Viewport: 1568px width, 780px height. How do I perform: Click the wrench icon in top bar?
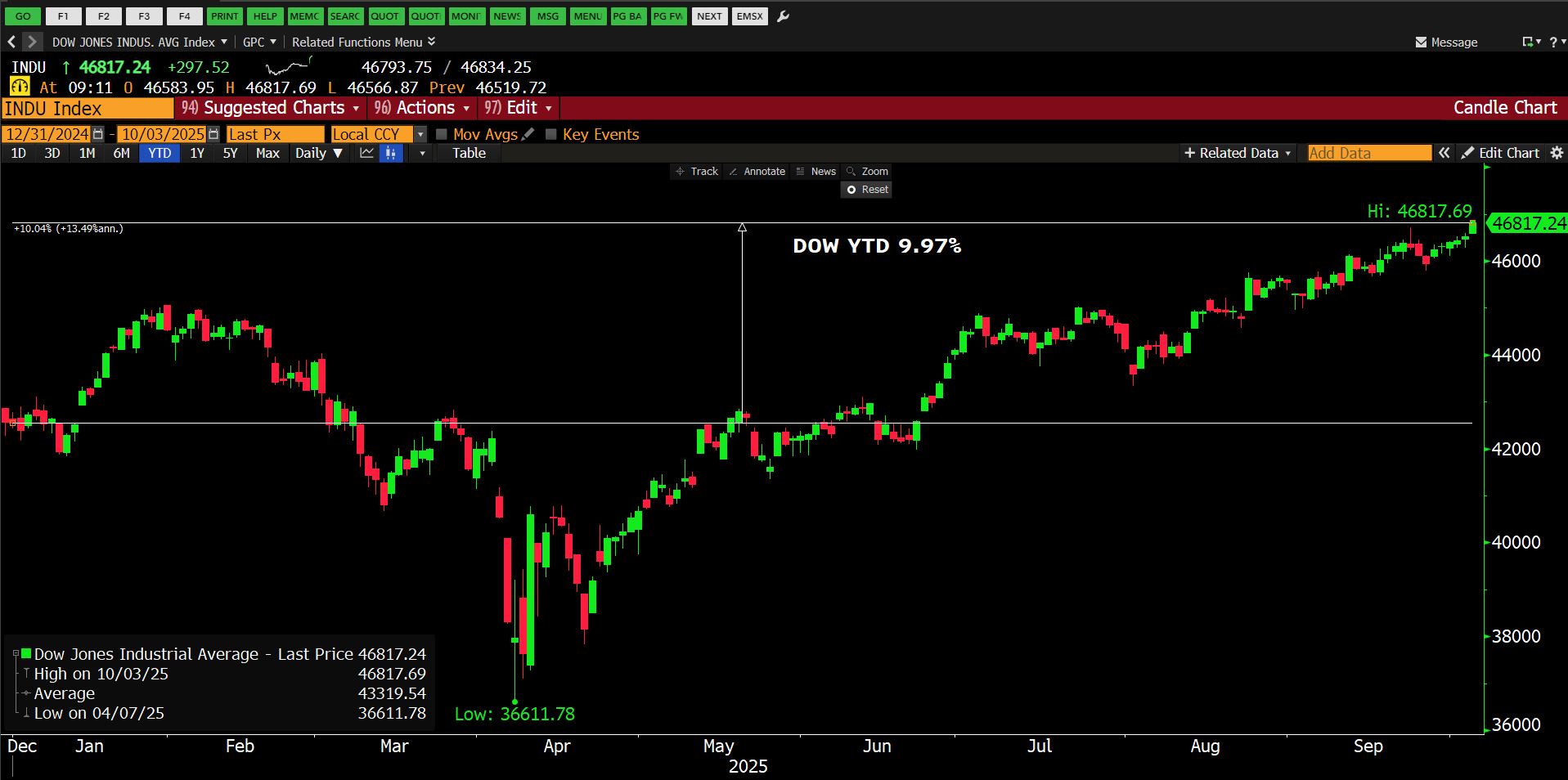(x=783, y=16)
